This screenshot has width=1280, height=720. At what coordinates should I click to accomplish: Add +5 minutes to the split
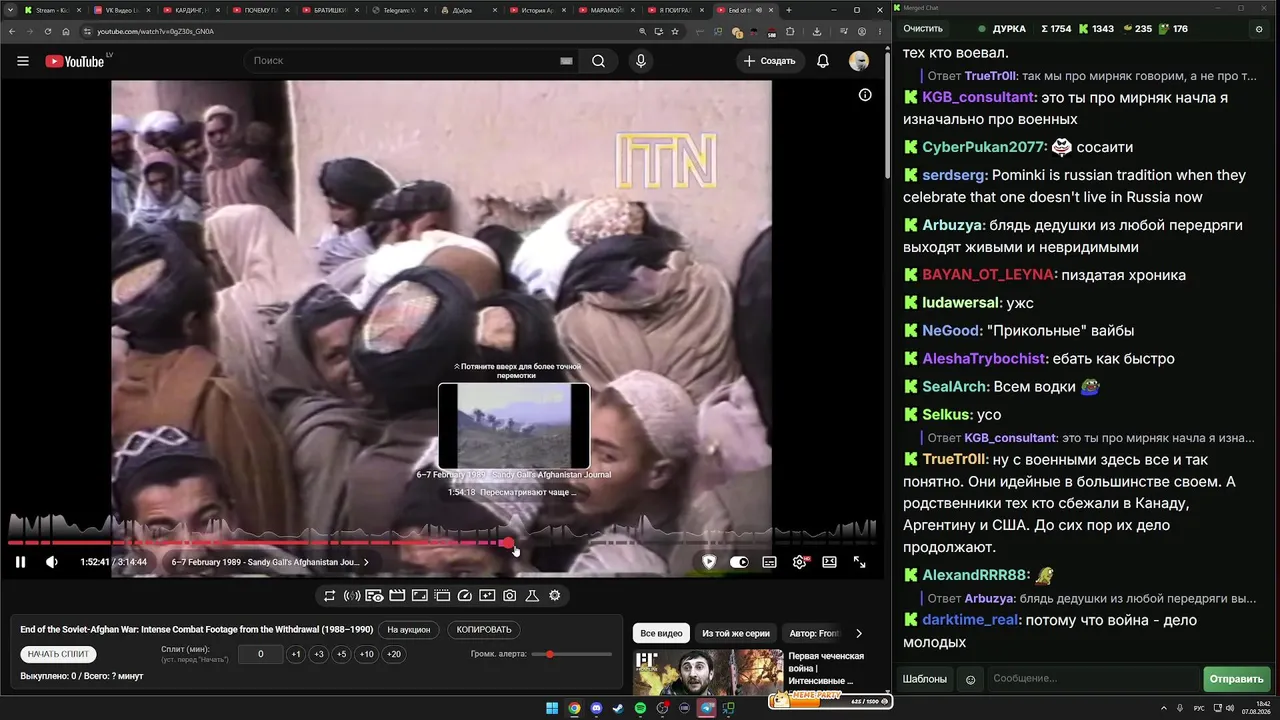click(x=342, y=654)
